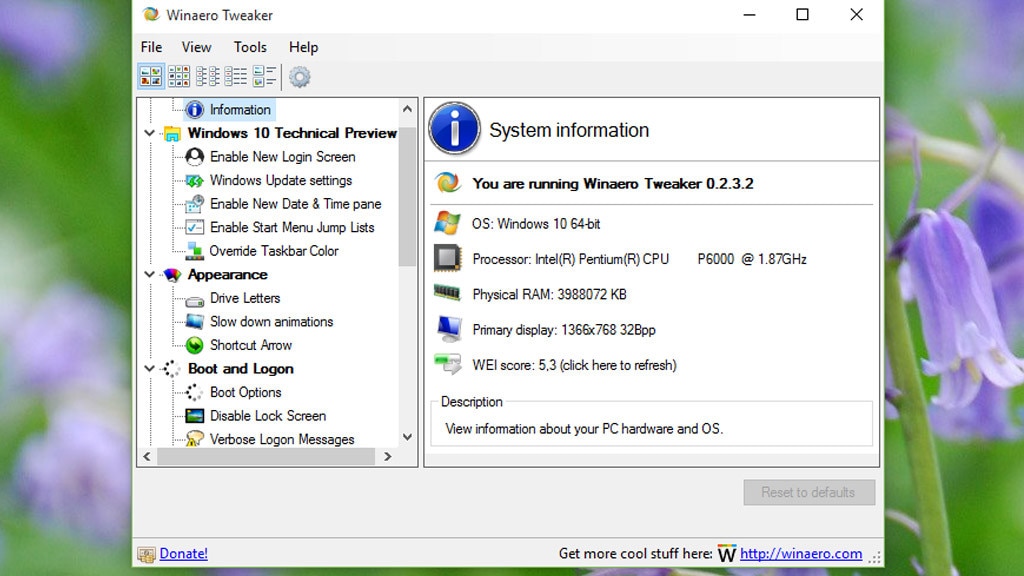This screenshot has width=1024, height=576.
Task: Click the large System information icon
Action: click(x=454, y=129)
